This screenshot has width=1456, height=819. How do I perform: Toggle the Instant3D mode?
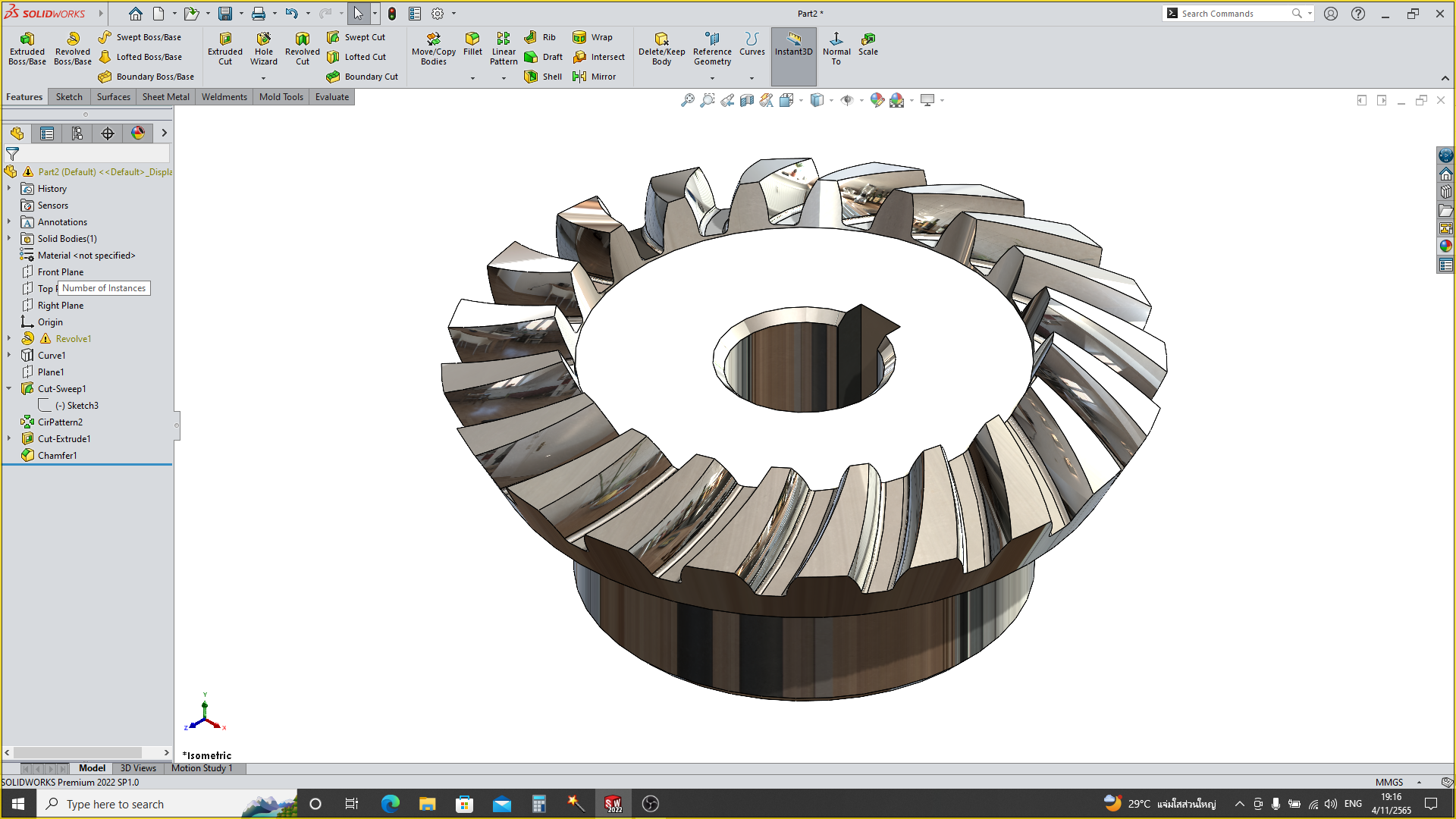click(x=794, y=56)
